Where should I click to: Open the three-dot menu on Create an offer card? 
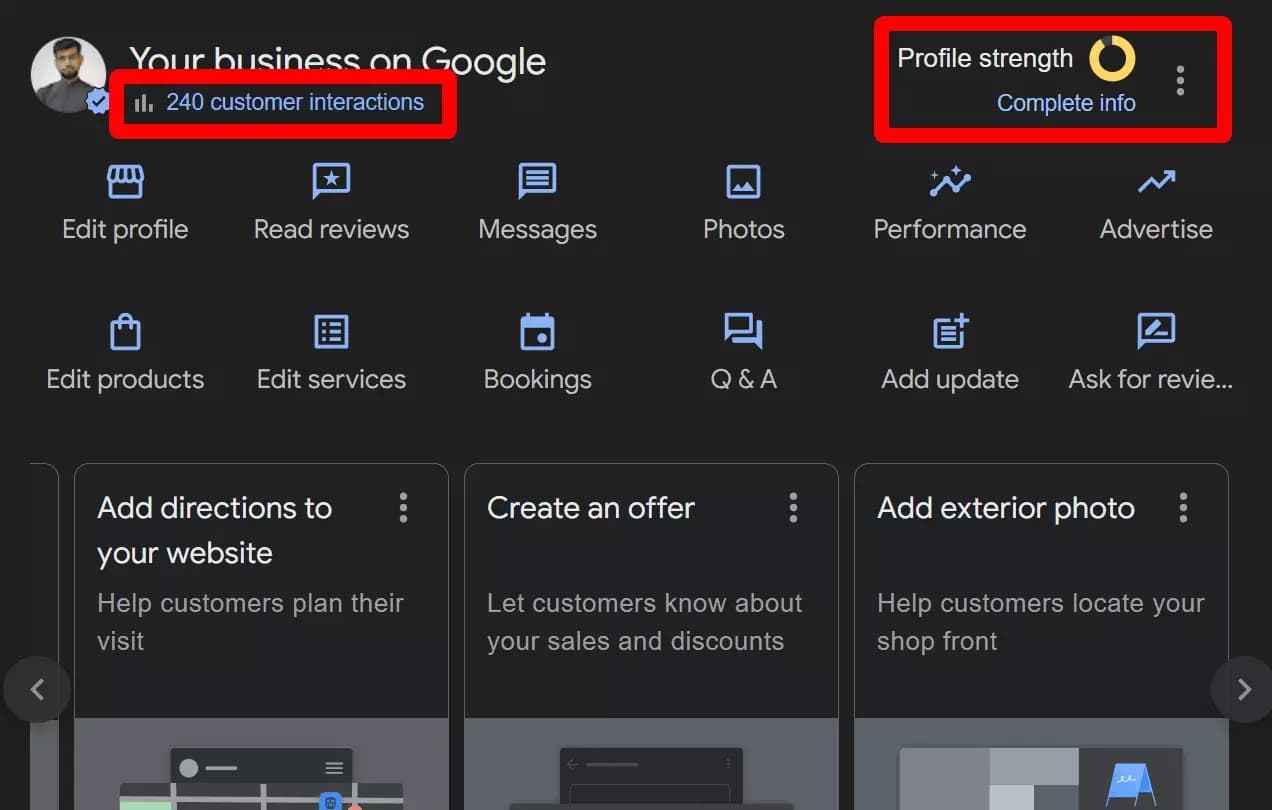coord(793,507)
